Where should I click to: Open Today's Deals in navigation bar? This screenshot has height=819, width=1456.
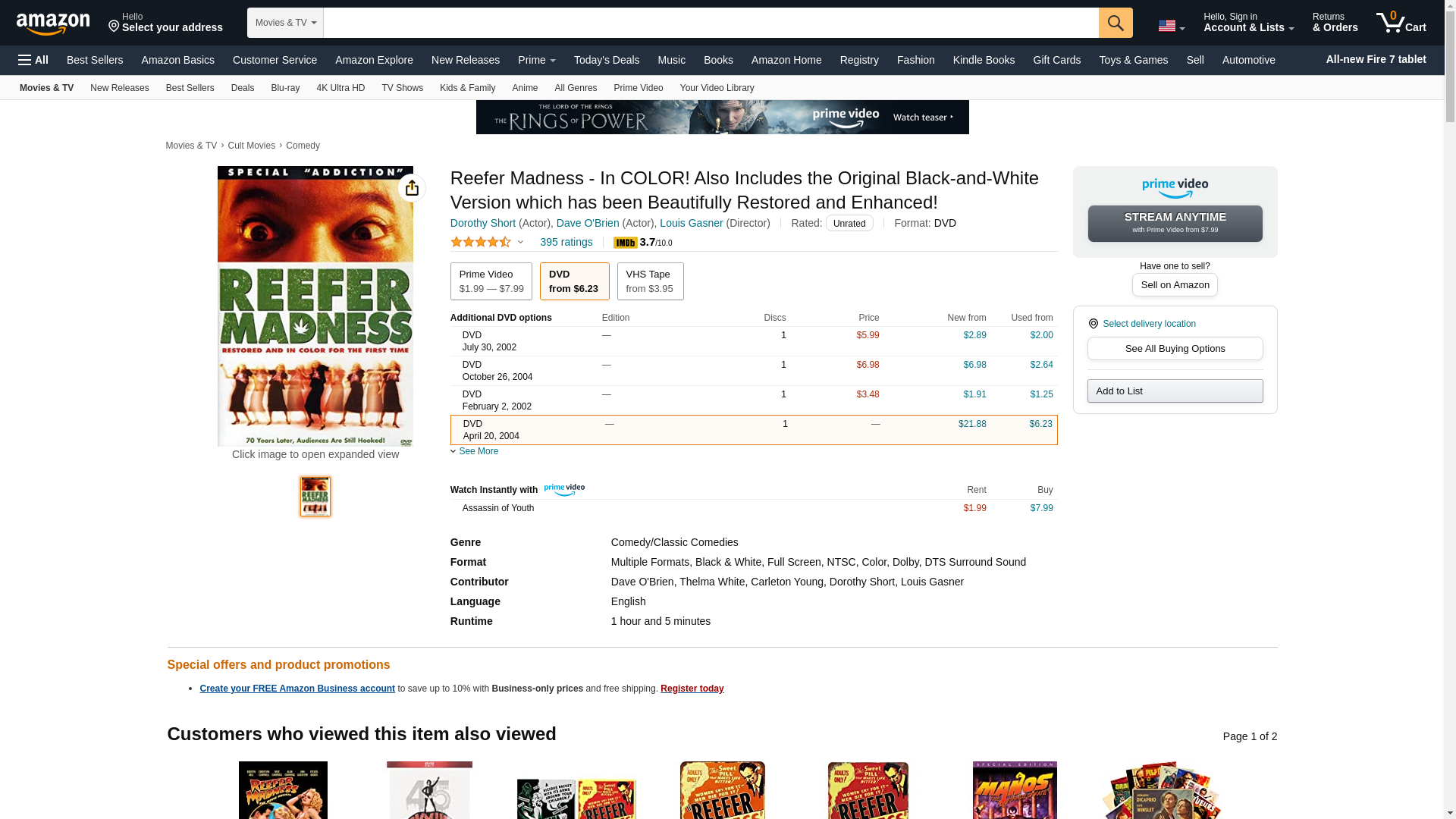coord(607,60)
